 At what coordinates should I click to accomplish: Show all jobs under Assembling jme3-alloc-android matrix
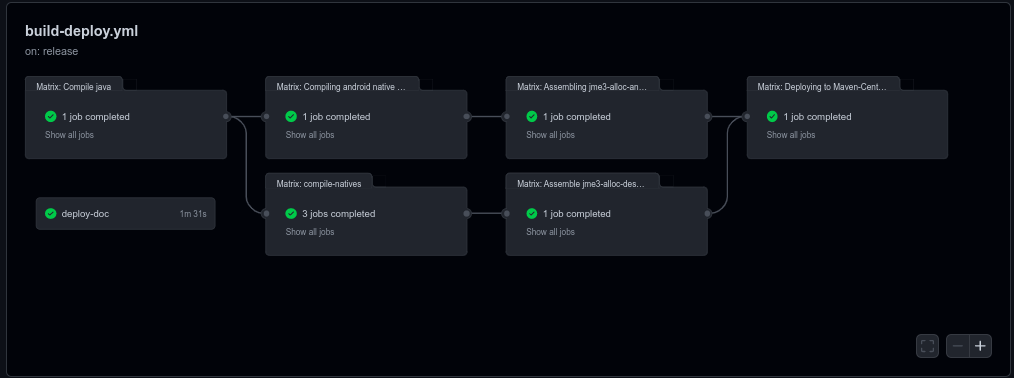point(550,135)
